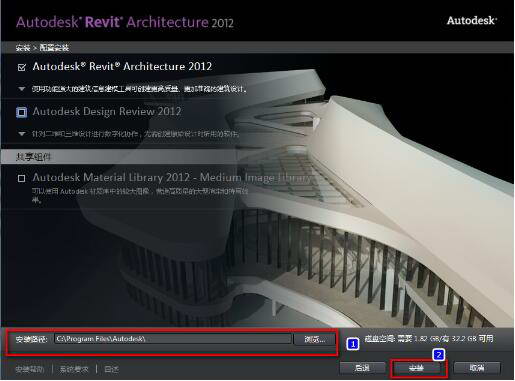Screen dimensions: 515x381
Task: Toggle the Autodesk Material Library 2012 checkbox
Action: [x=21, y=178]
